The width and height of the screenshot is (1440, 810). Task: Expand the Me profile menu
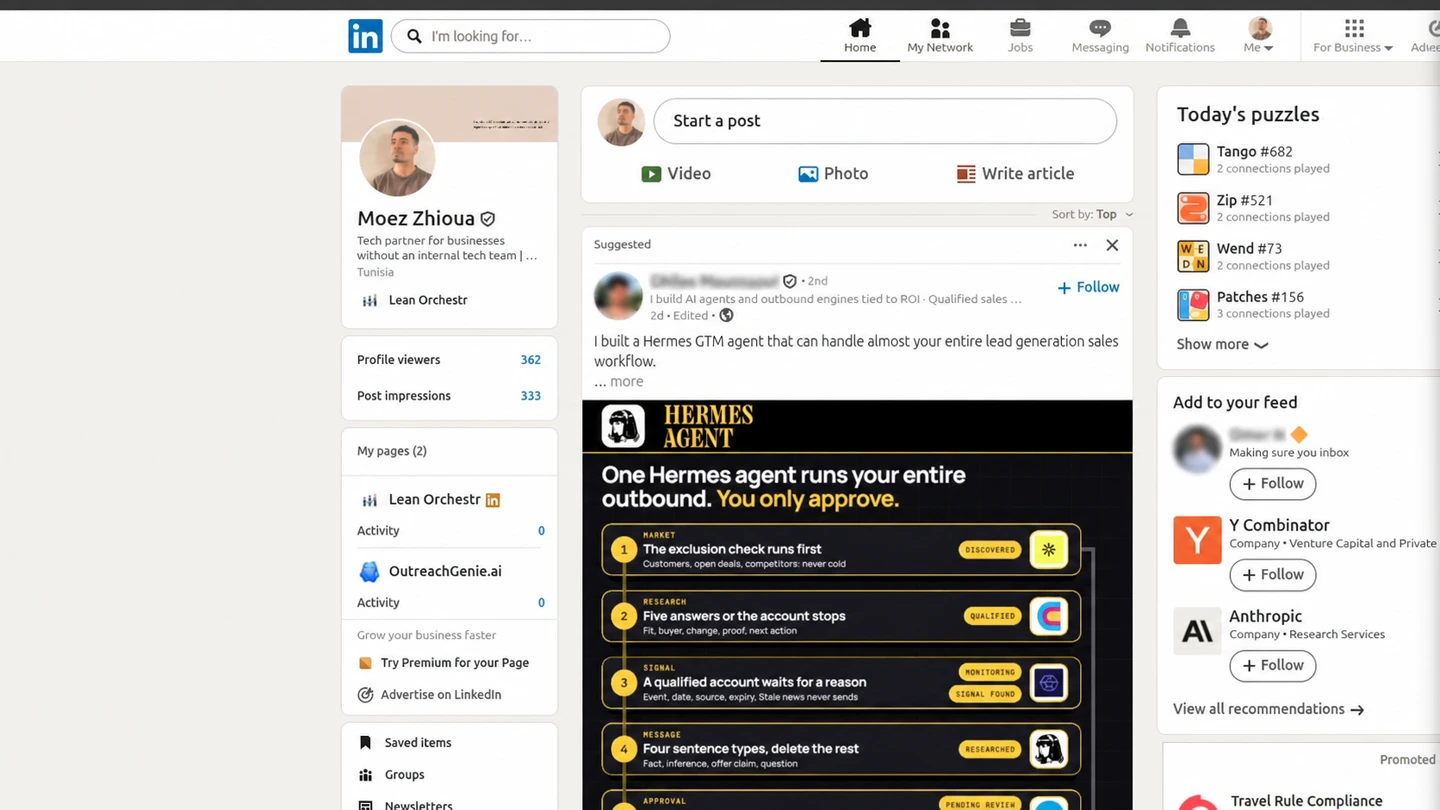[1260, 36]
